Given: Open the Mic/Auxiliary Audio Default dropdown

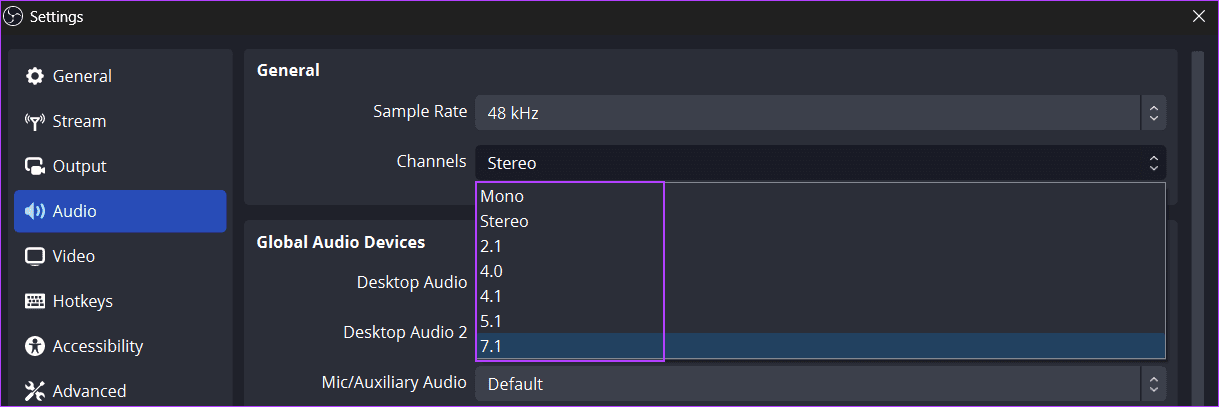Looking at the screenshot, I should click(x=820, y=383).
